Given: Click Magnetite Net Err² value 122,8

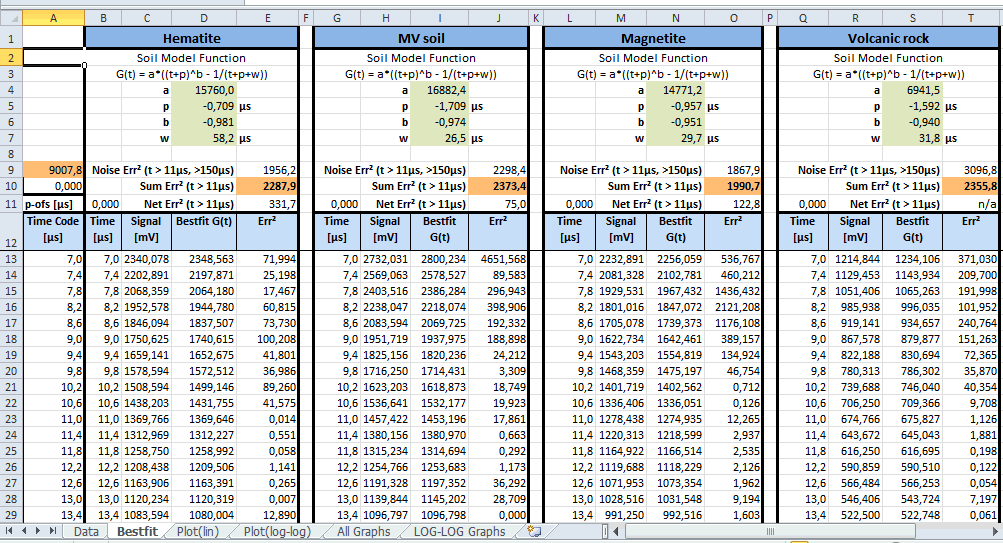Looking at the screenshot, I should pyautogui.click(x=733, y=204).
